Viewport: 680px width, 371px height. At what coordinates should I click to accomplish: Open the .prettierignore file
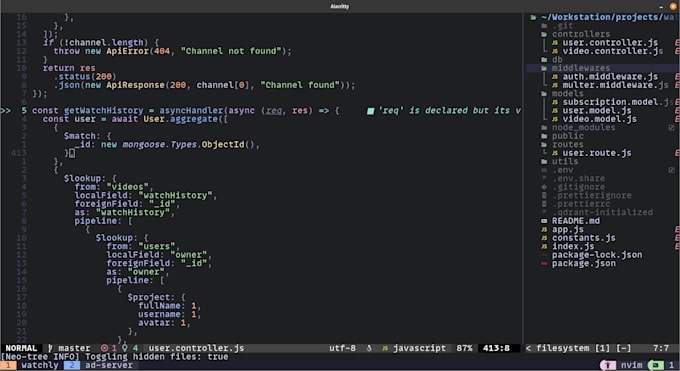tap(592, 195)
